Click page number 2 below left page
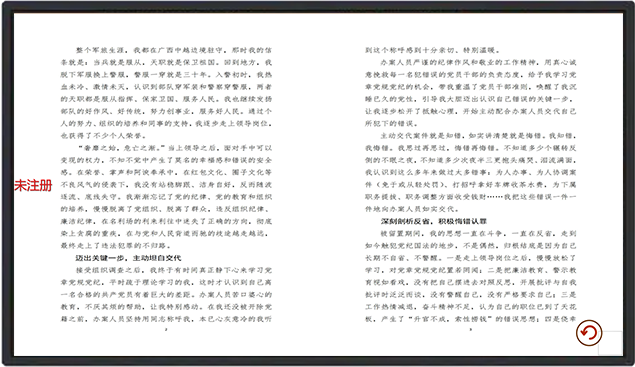 166,329
